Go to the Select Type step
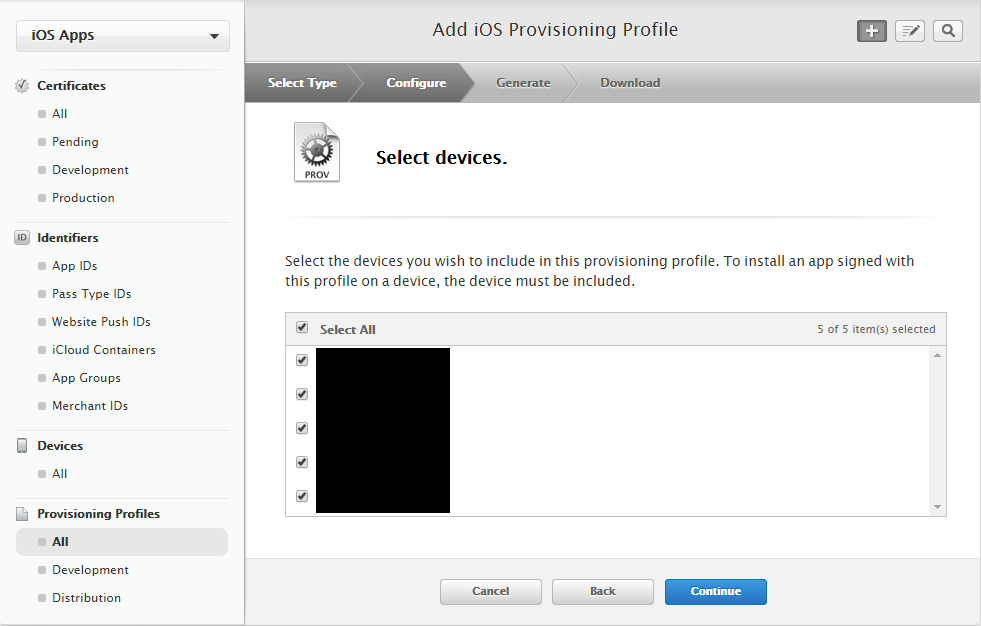 302,83
